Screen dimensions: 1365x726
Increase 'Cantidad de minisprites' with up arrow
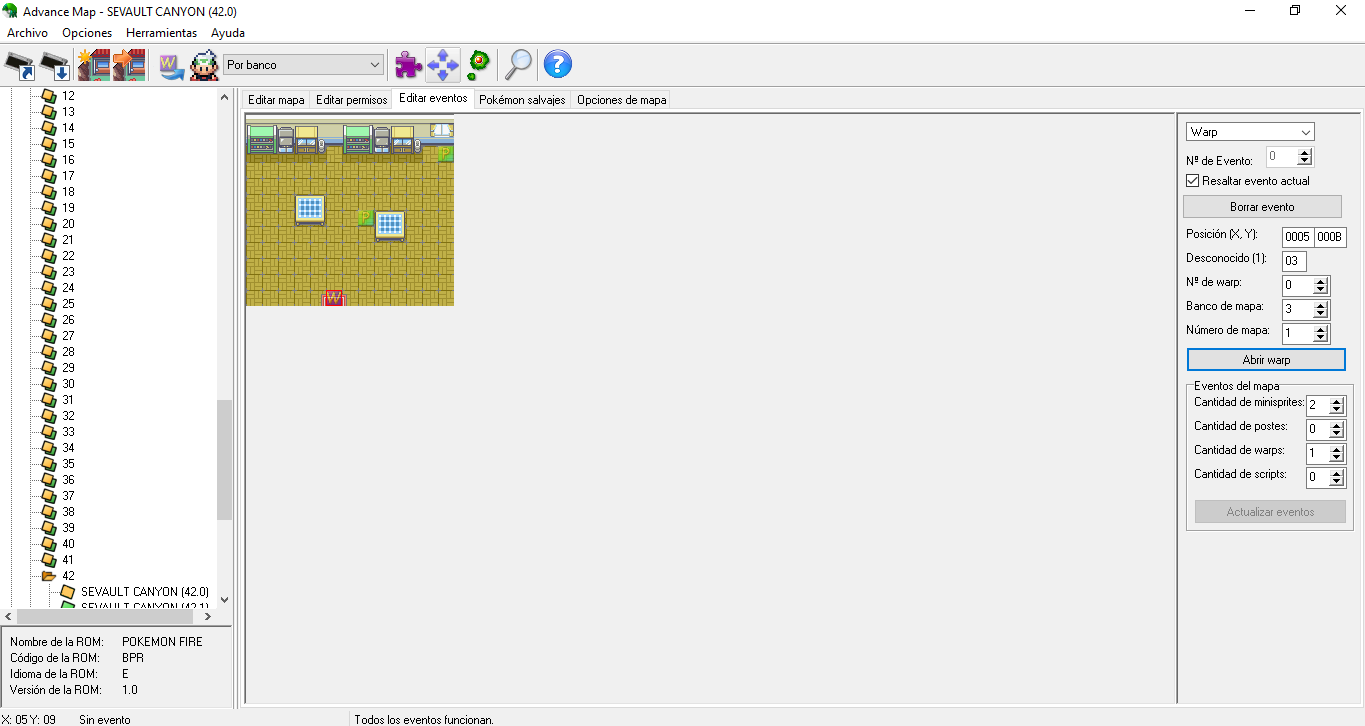pos(1337,401)
